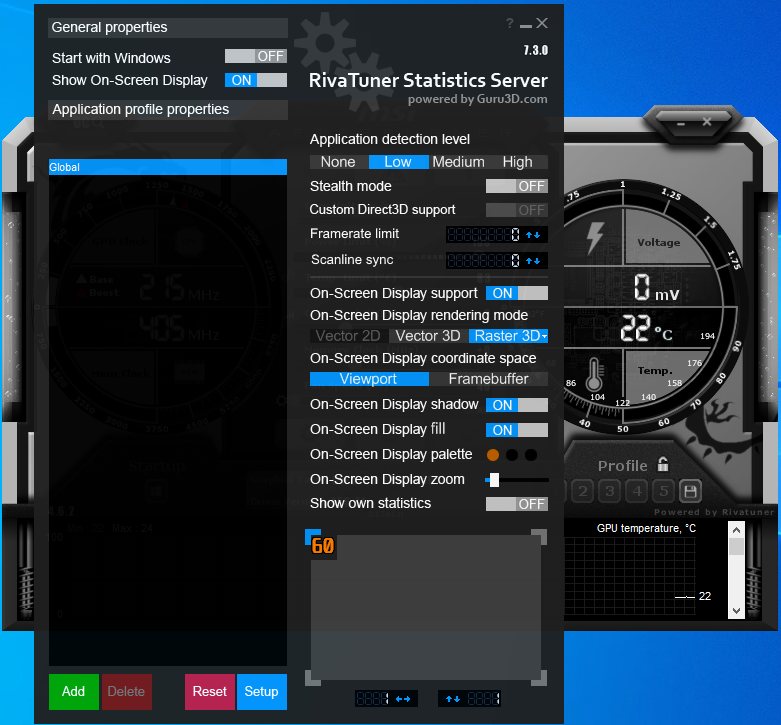This screenshot has width=781, height=725.
Task: Select the orange On-Screen Display palette color
Action: (493, 455)
